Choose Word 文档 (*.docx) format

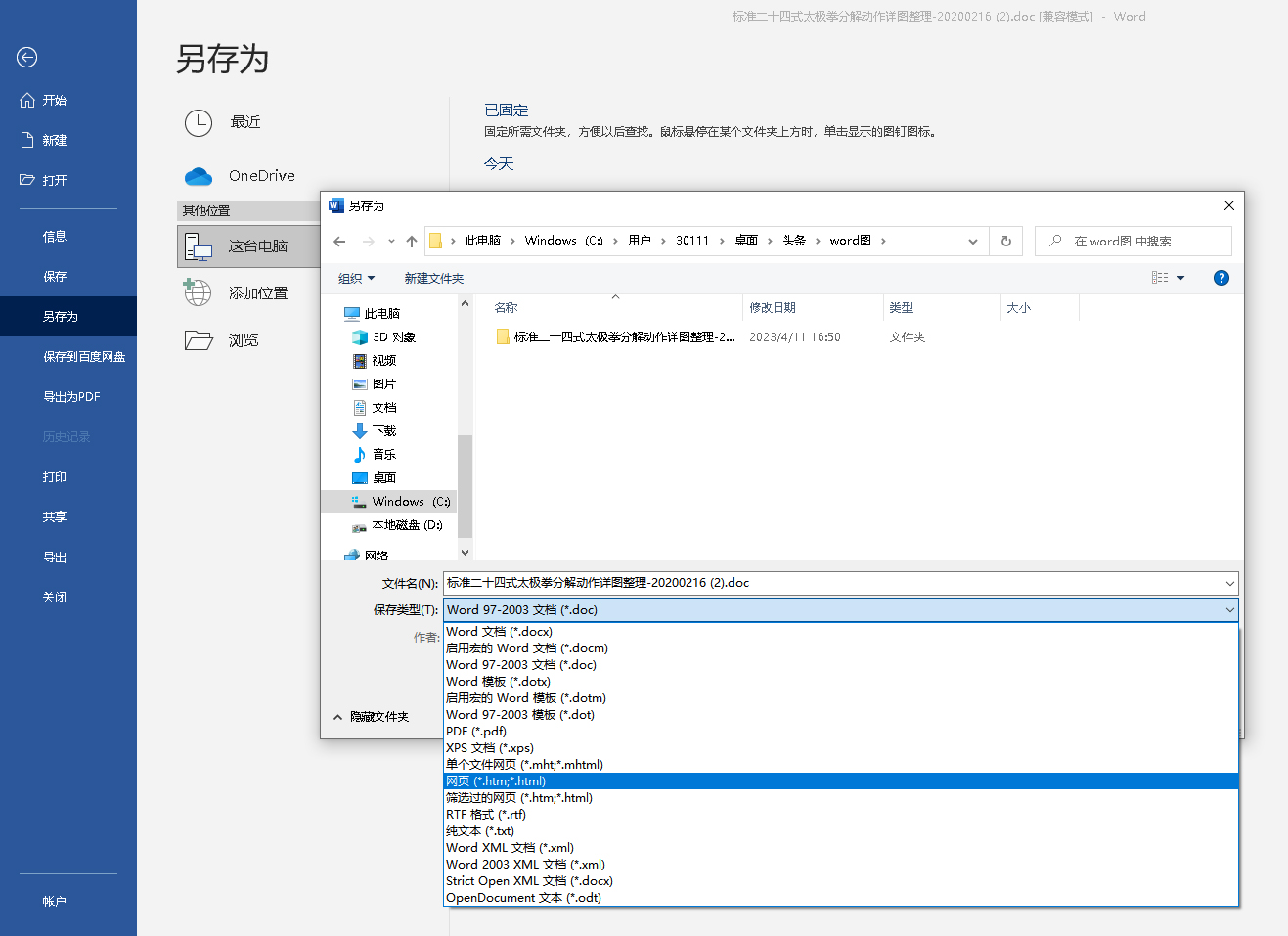pyautogui.click(x=841, y=632)
